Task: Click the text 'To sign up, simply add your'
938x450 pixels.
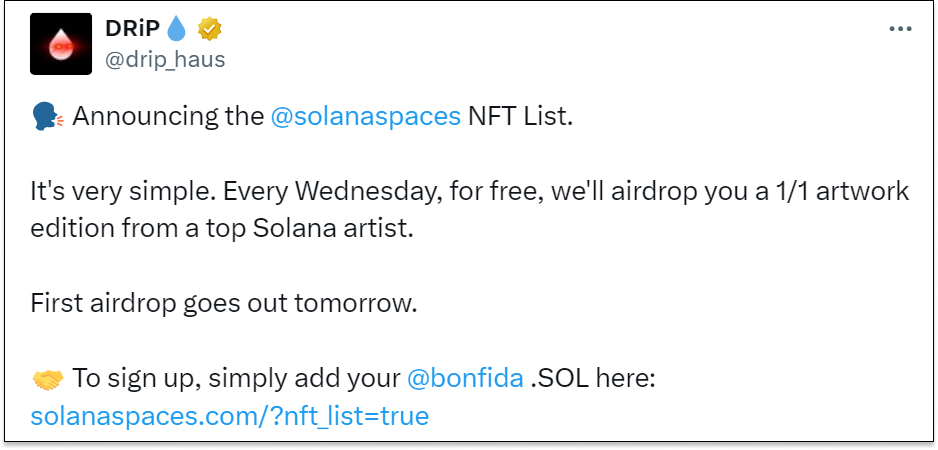Action: [x=236, y=379]
